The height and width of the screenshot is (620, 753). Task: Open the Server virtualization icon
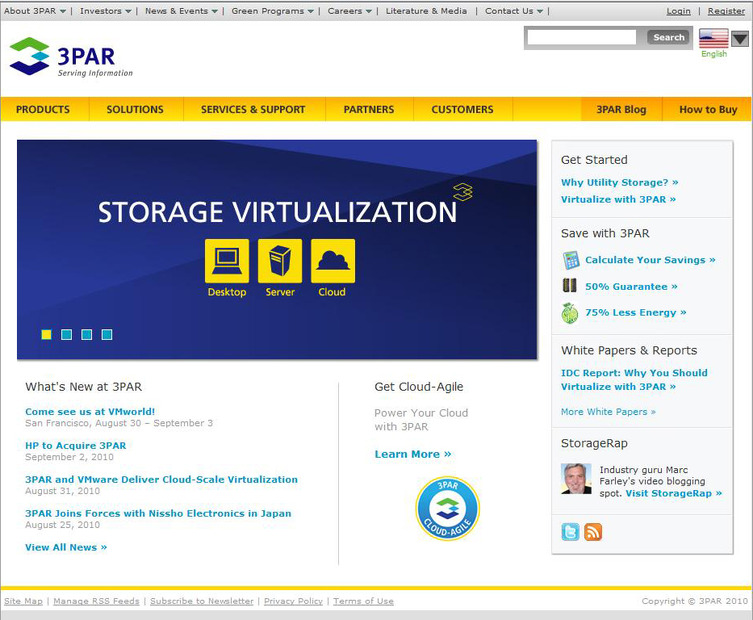point(280,261)
